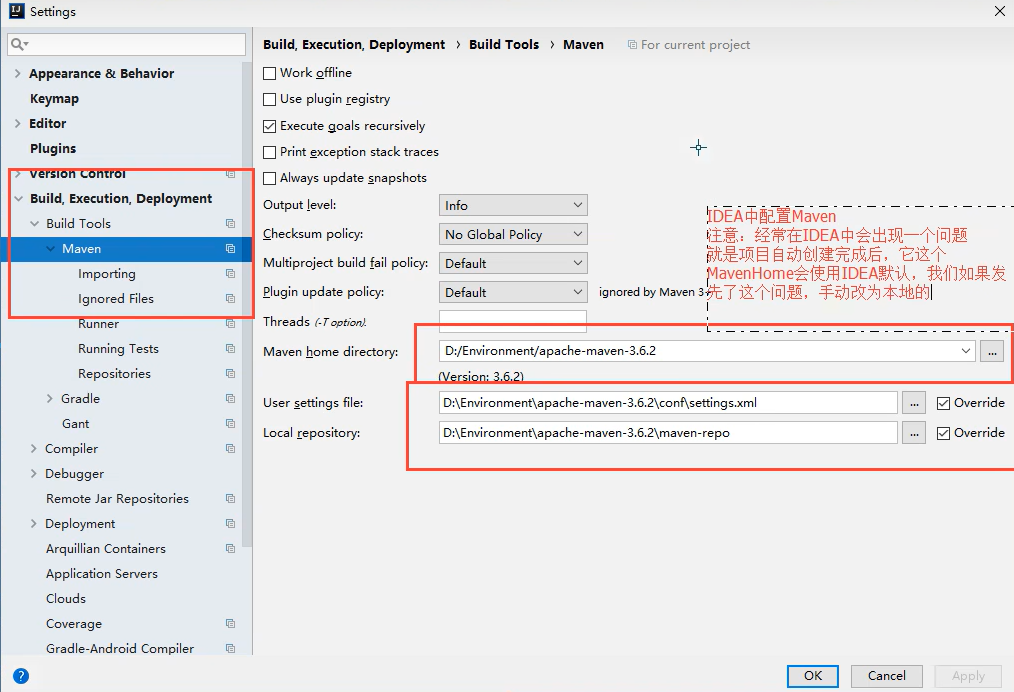
Task: Browse for Maven home directory
Action: click(x=992, y=351)
